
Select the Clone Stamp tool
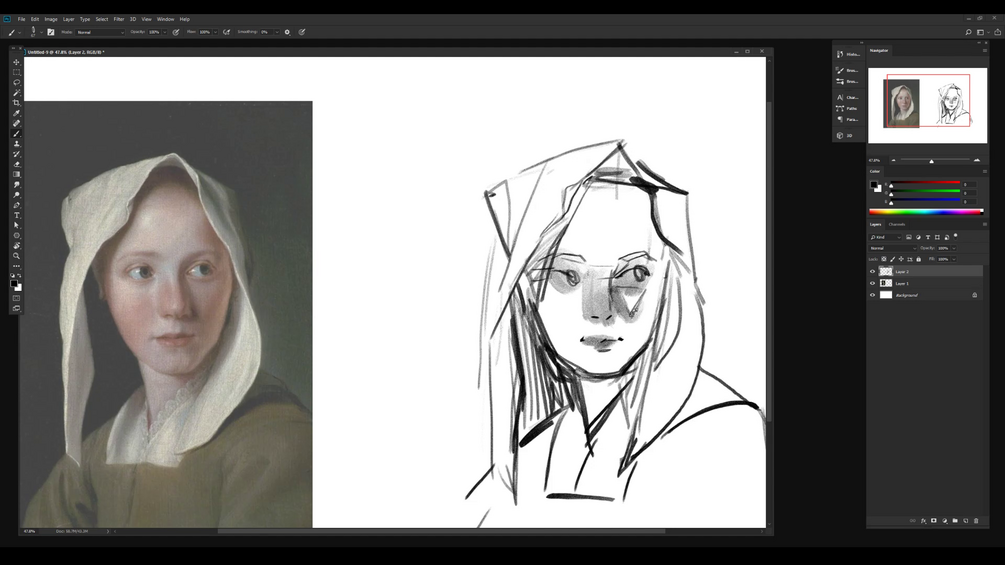17,143
